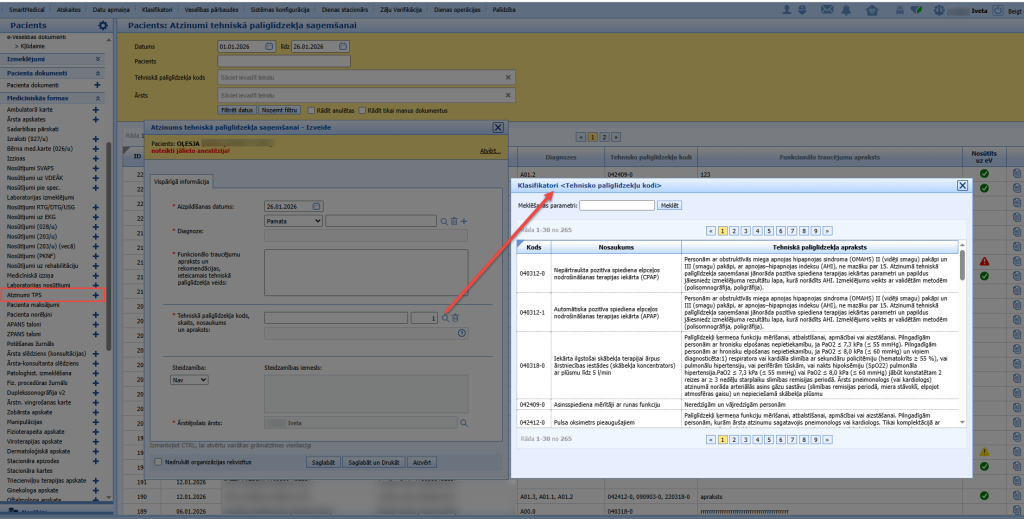Click the Meklēt button in the Klasifikatori window
The image size is (1024, 519).
(x=669, y=205)
